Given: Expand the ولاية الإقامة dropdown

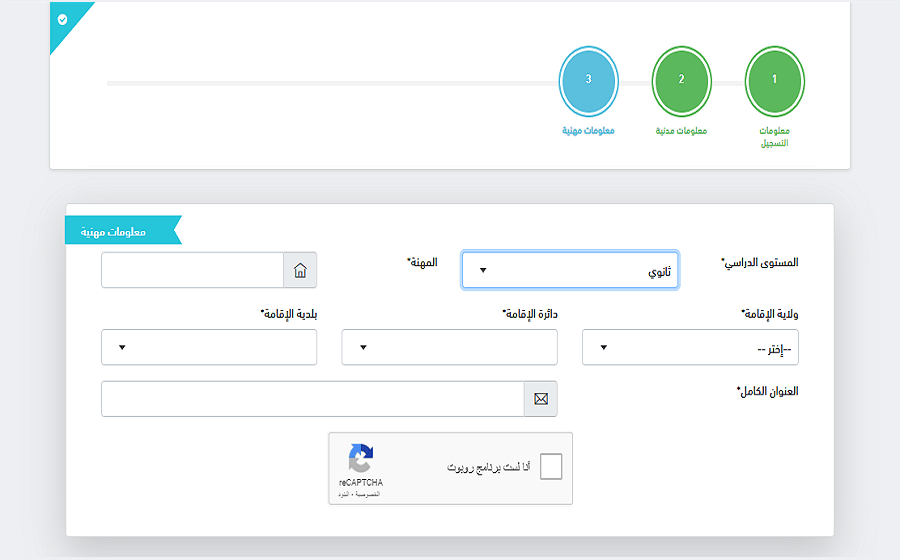Looking at the screenshot, I should tap(690, 347).
